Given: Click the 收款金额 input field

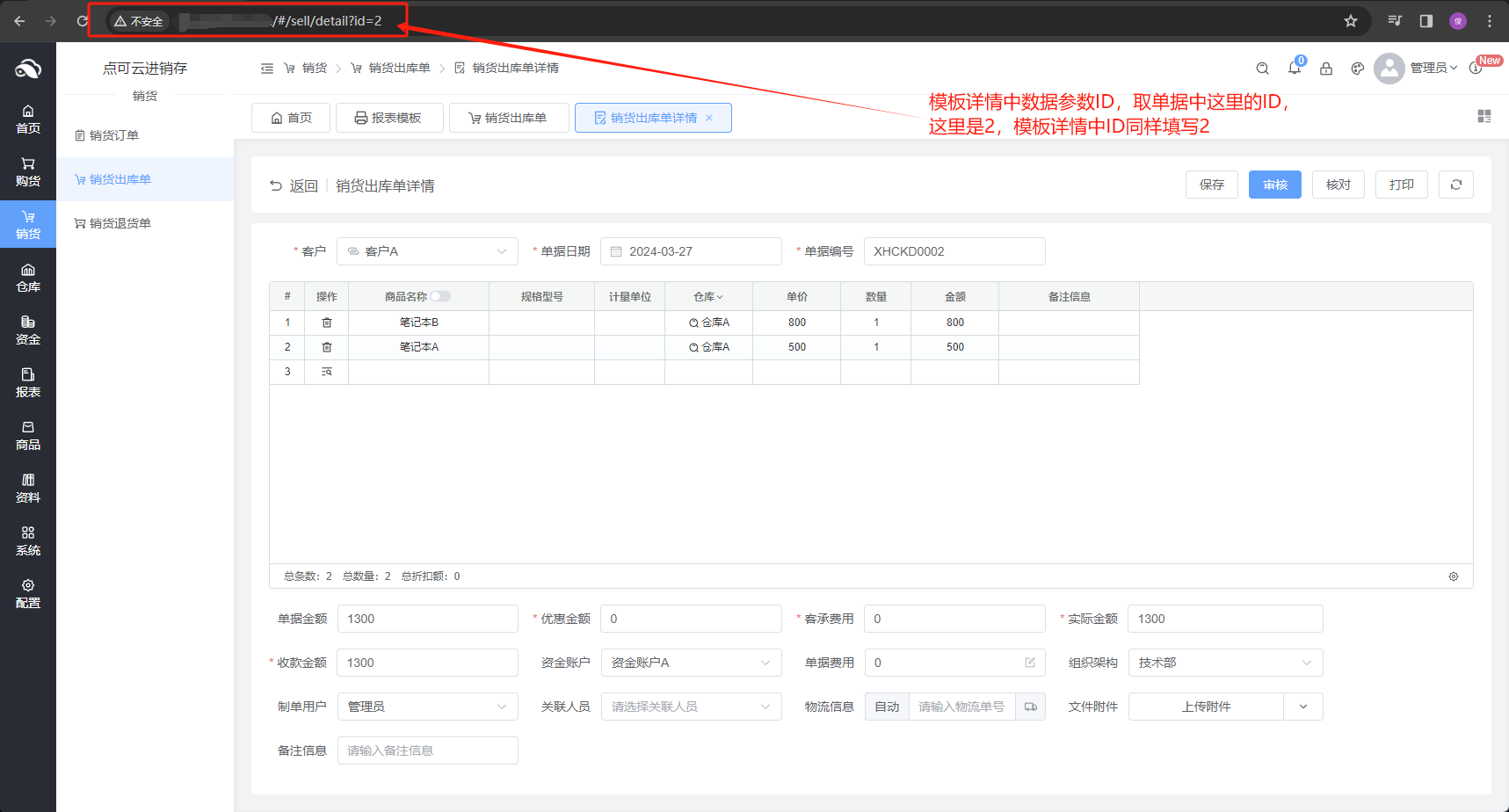Looking at the screenshot, I should 428,663.
